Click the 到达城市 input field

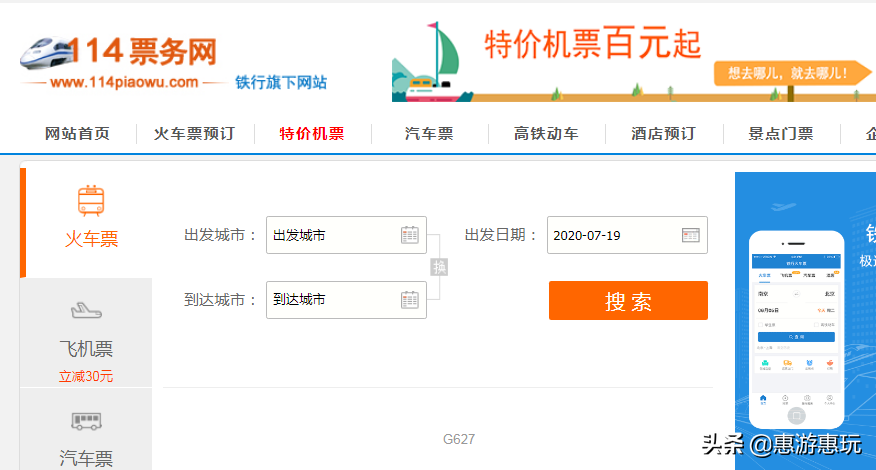pyautogui.click(x=334, y=299)
